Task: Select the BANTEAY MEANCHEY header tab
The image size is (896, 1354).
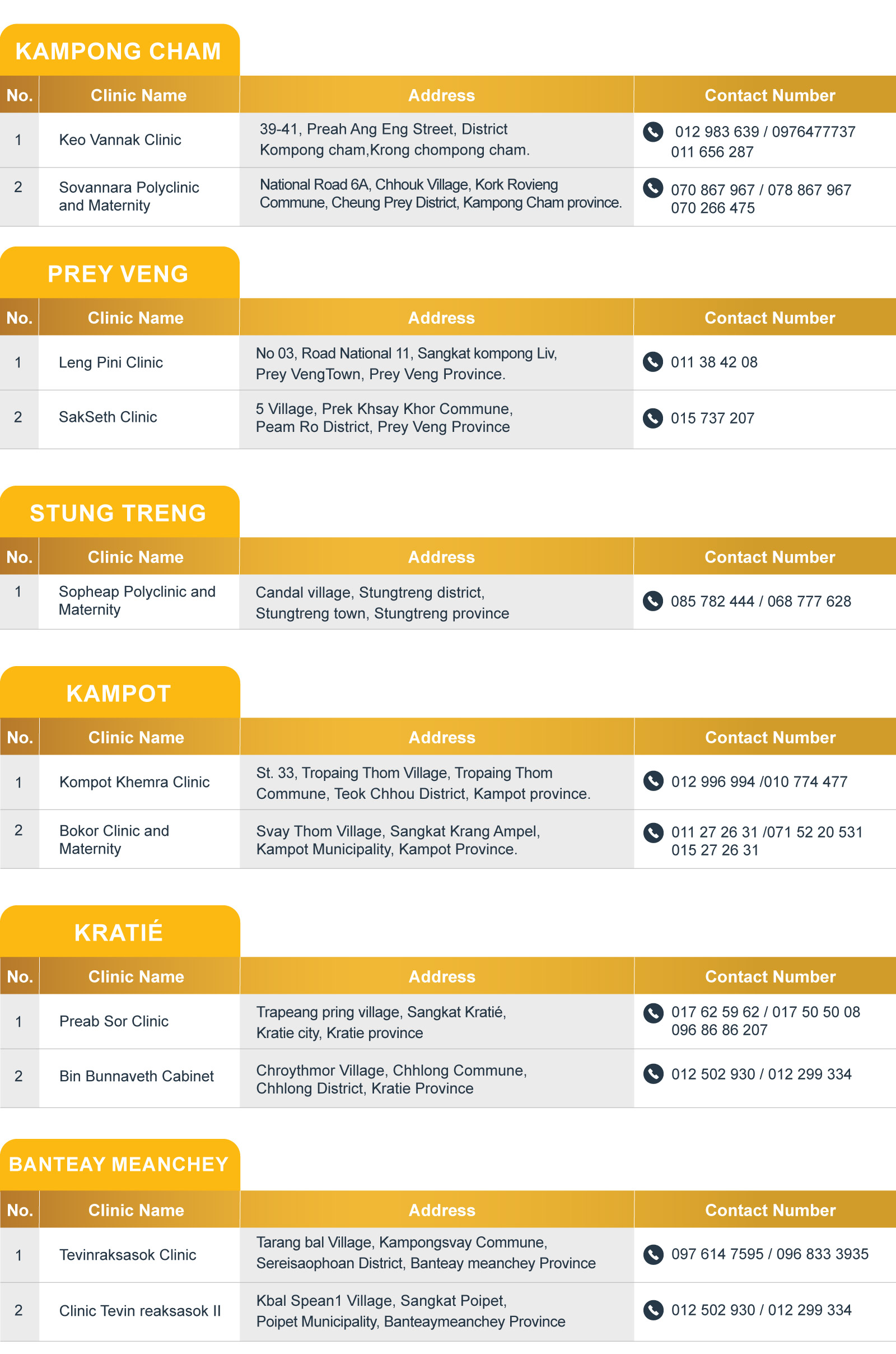Action: pyautogui.click(x=119, y=1164)
